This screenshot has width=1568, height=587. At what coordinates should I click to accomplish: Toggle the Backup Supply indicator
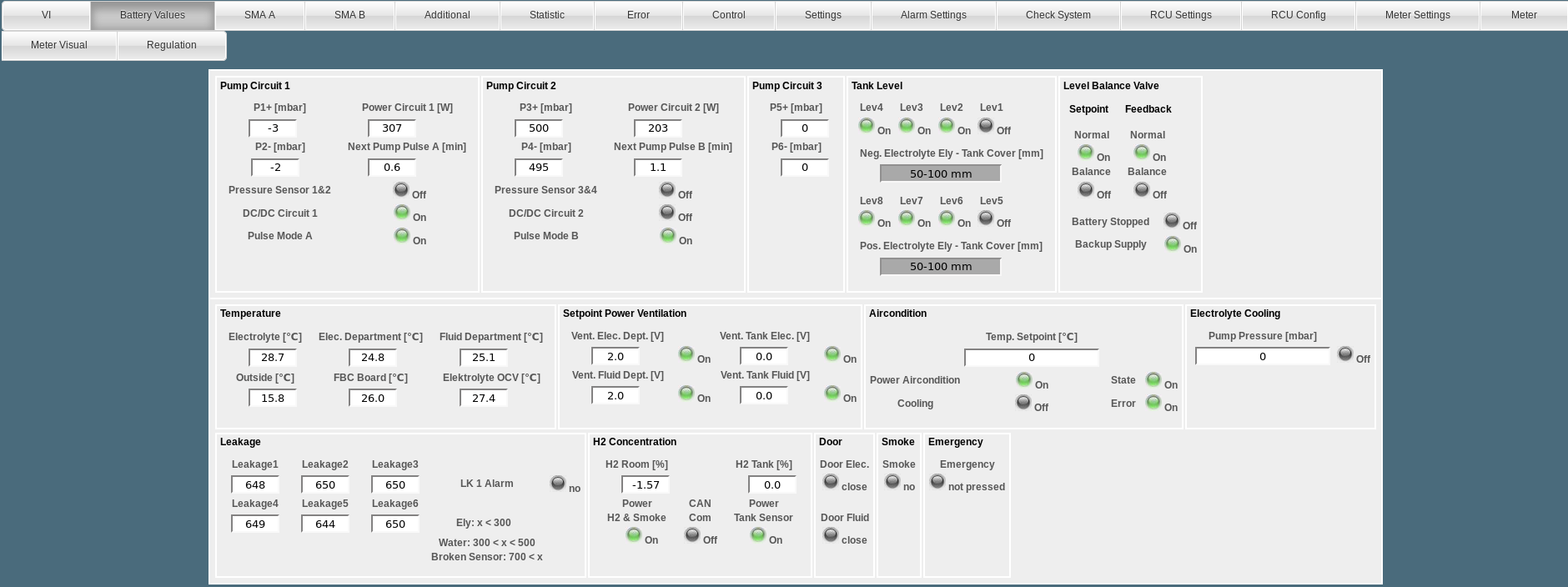1172,244
